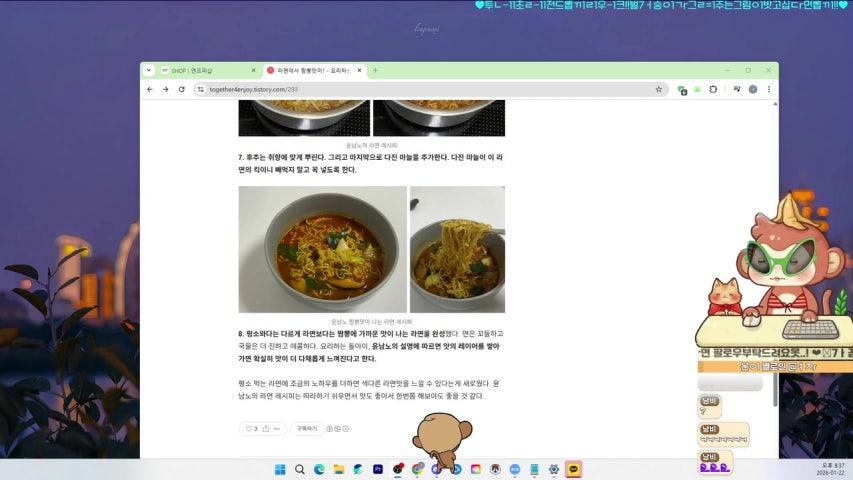Open the media control toolbar icon
The width and height of the screenshot is (853, 480).
point(737,89)
